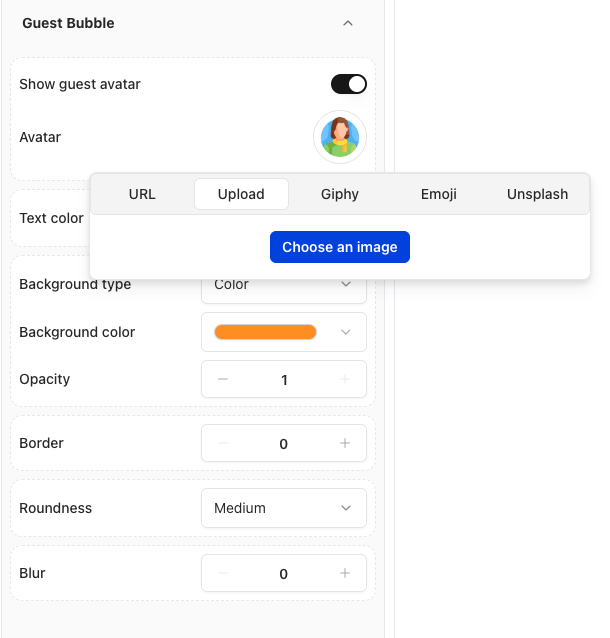This screenshot has width=610, height=638.
Task: Toggle Show guest avatar switch off
Action: [x=349, y=84]
